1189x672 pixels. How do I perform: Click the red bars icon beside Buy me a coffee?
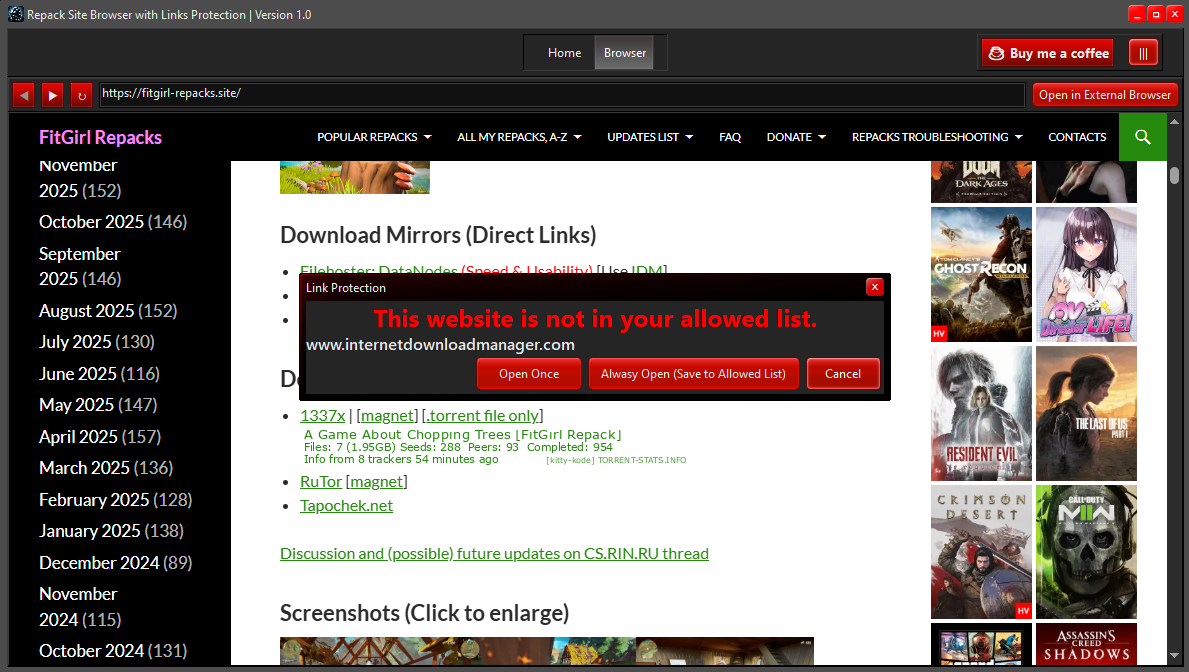tap(1144, 53)
